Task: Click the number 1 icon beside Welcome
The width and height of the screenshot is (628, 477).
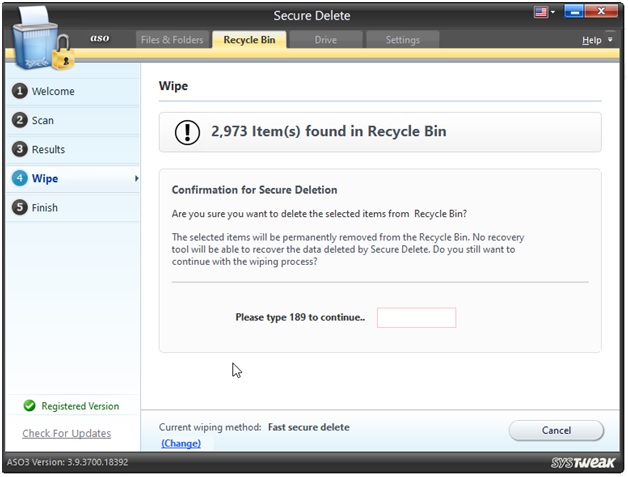Action: point(19,91)
